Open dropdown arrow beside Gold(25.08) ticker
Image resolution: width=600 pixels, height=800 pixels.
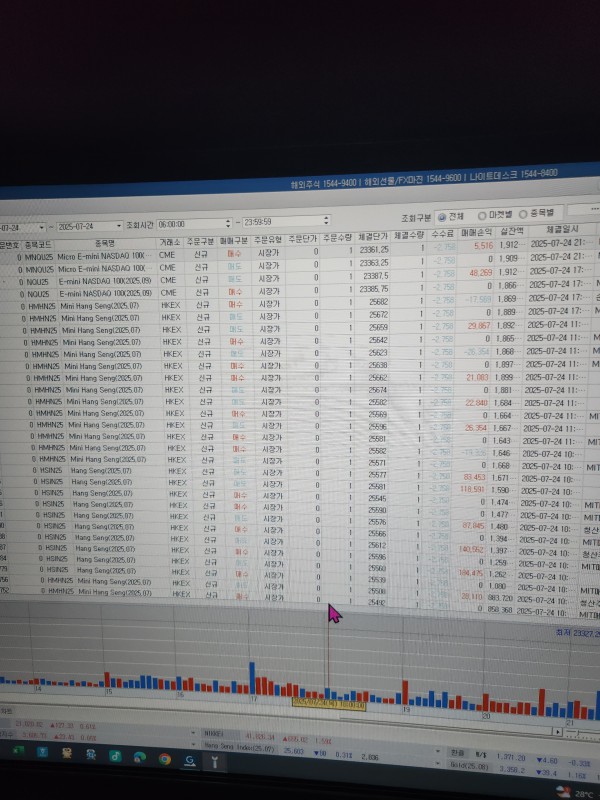tap(438, 764)
